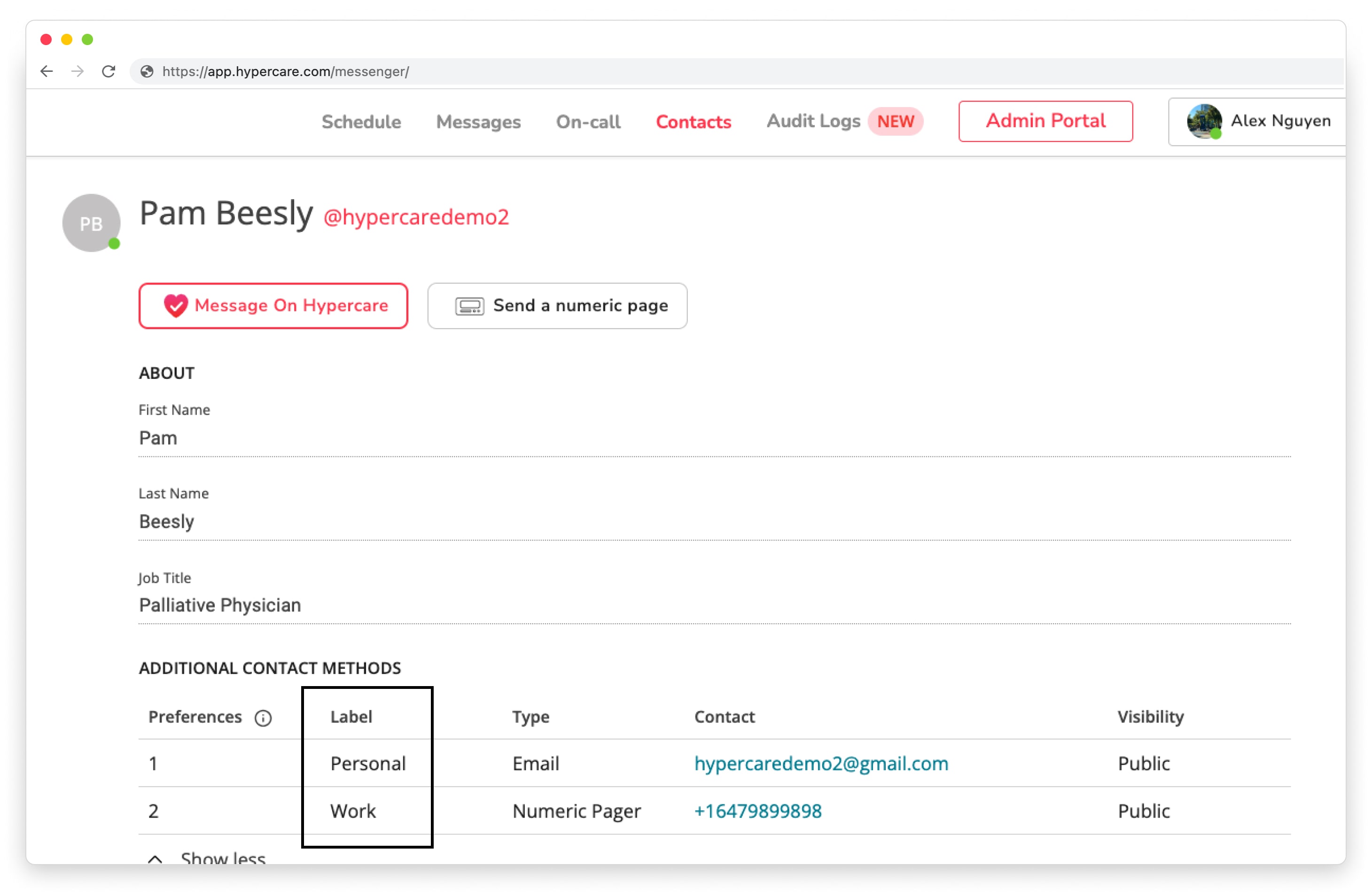Viewport: 1372px width, 896px height.
Task: Click the +16479899898 pager number link
Action: (x=757, y=811)
